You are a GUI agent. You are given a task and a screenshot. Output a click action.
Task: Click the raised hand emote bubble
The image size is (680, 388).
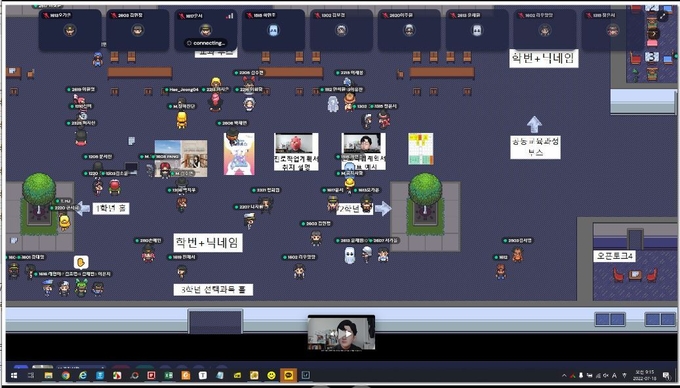(81, 262)
